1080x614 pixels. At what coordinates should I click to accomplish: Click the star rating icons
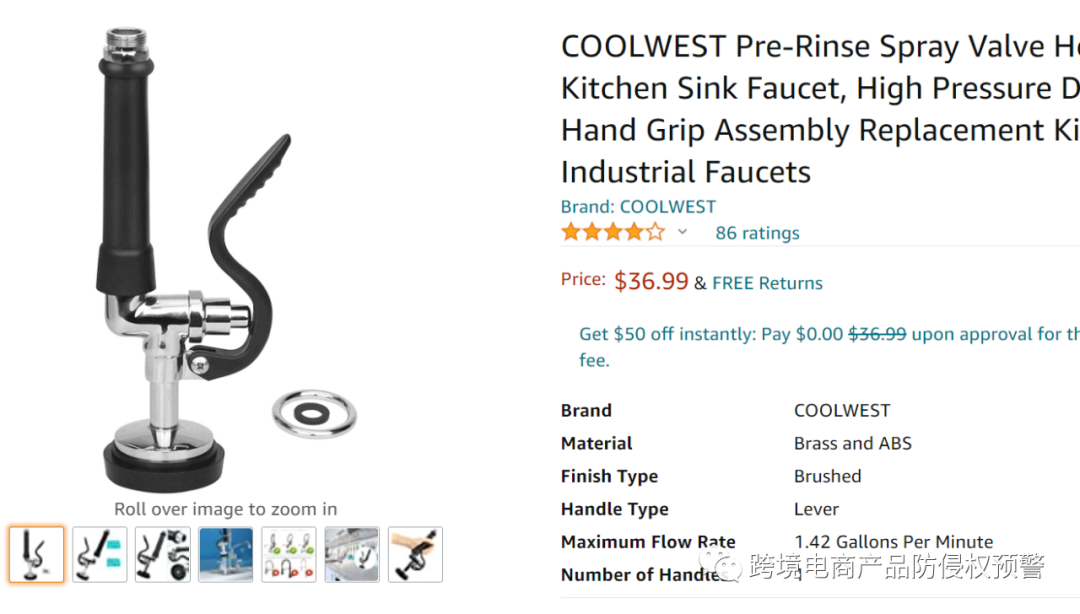(612, 232)
